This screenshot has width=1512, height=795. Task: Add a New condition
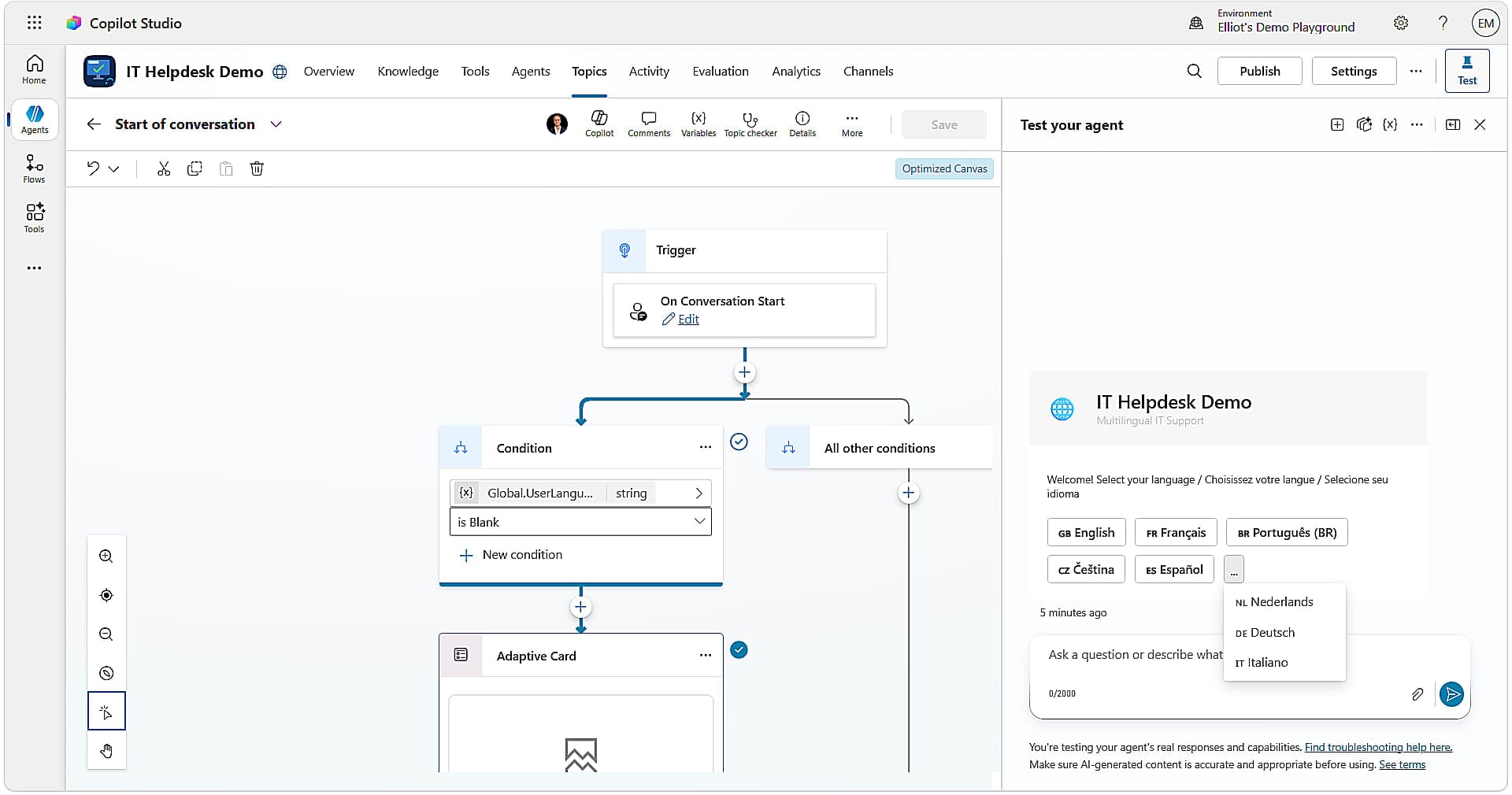click(x=510, y=555)
